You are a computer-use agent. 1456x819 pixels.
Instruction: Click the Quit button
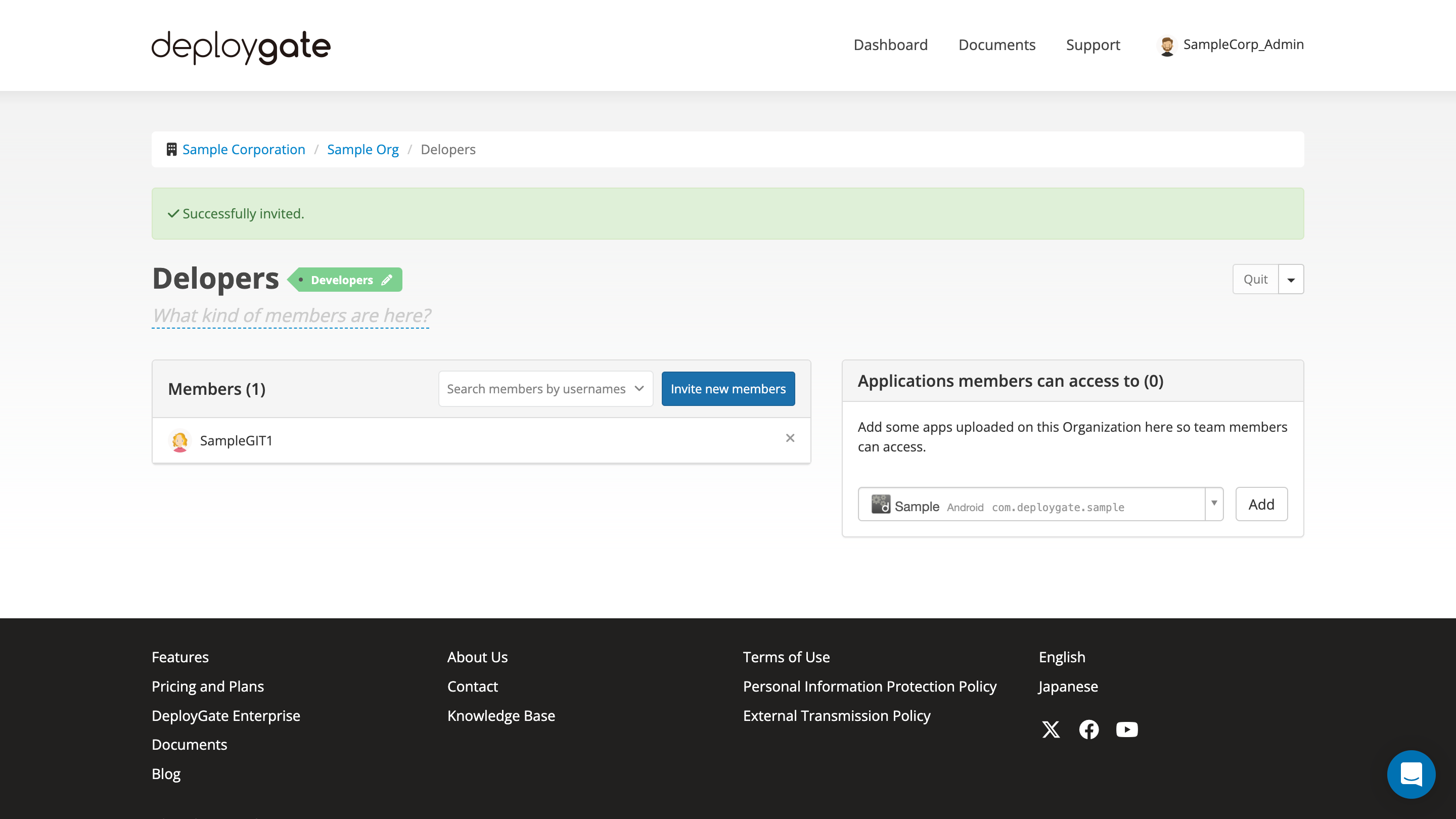click(x=1255, y=279)
